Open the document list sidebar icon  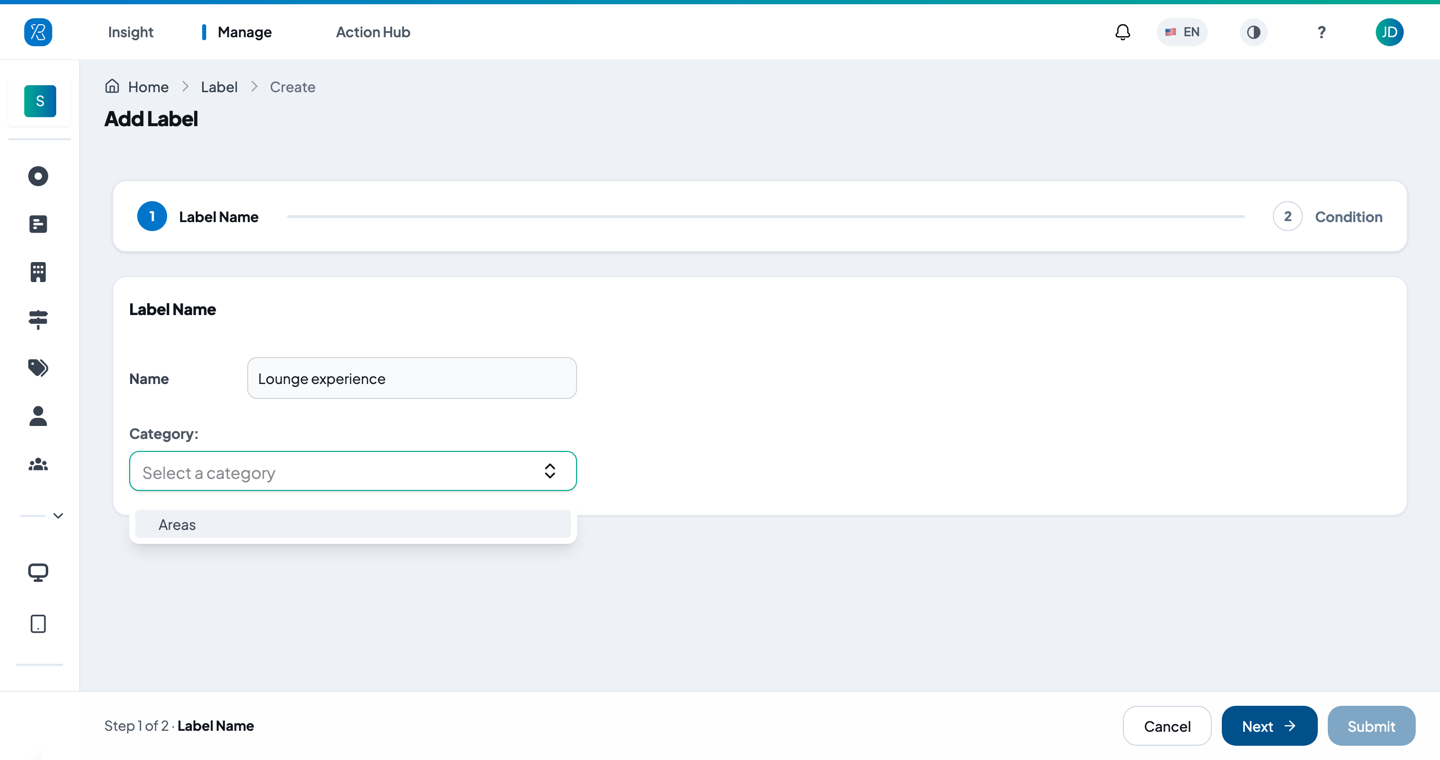(38, 224)
